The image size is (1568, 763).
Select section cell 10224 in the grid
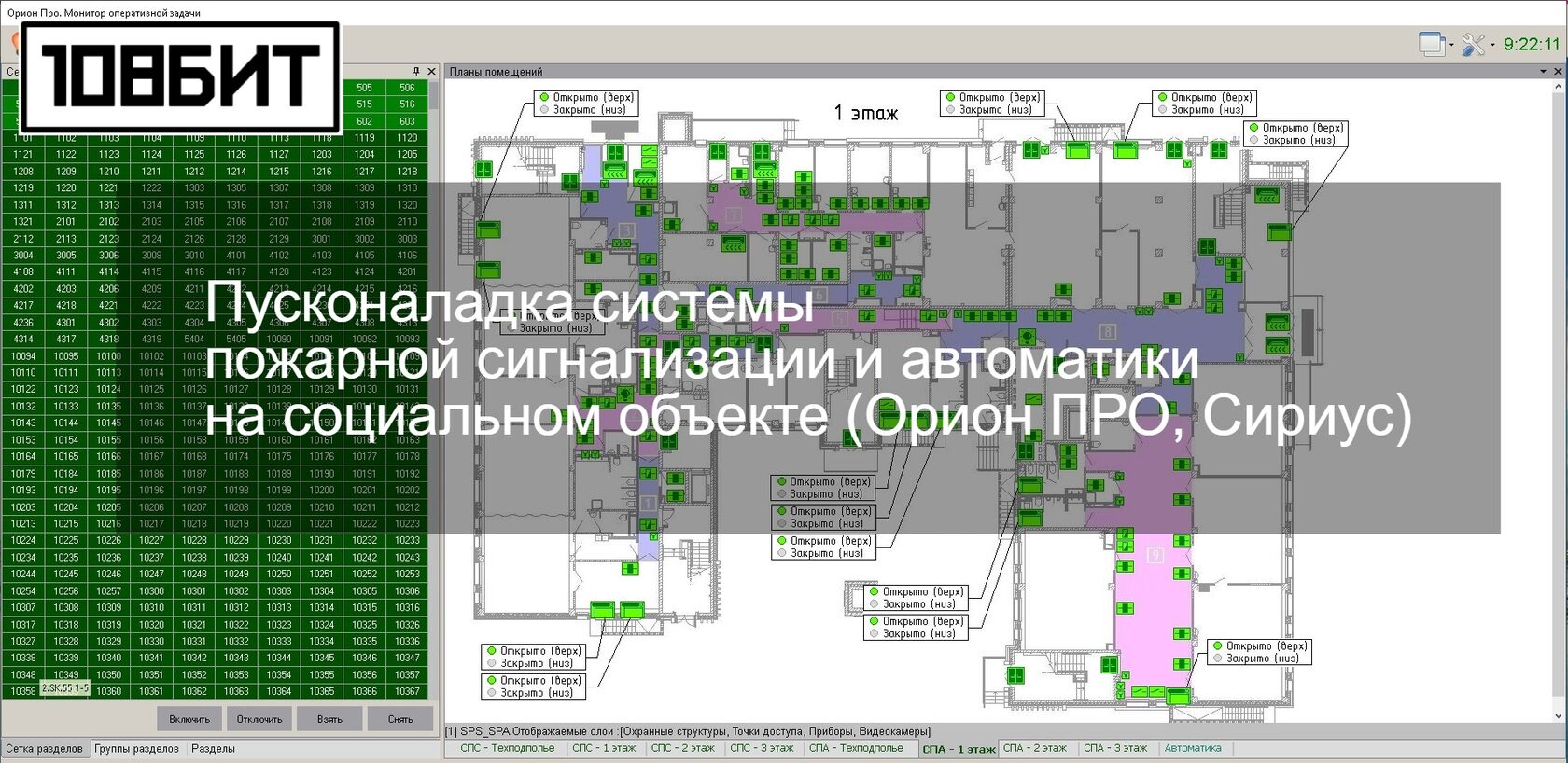coord(23,541)
